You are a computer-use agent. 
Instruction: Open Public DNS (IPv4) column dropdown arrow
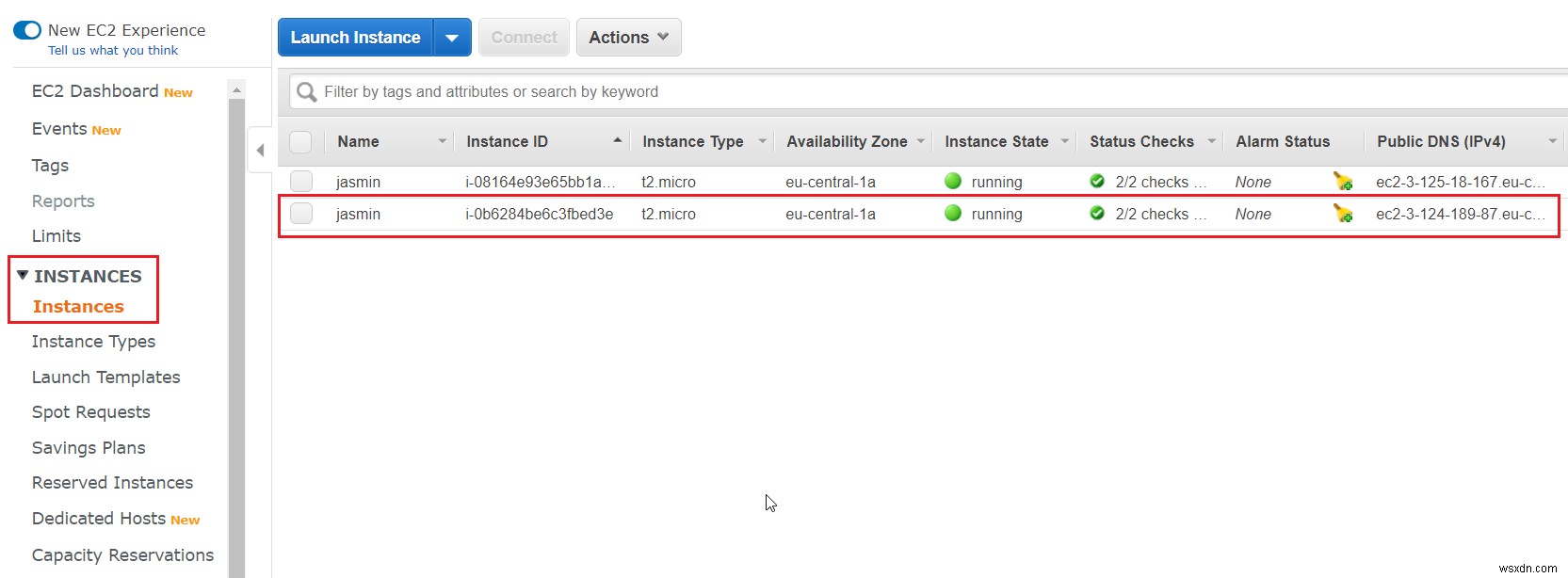click(x=1552, y=141)
